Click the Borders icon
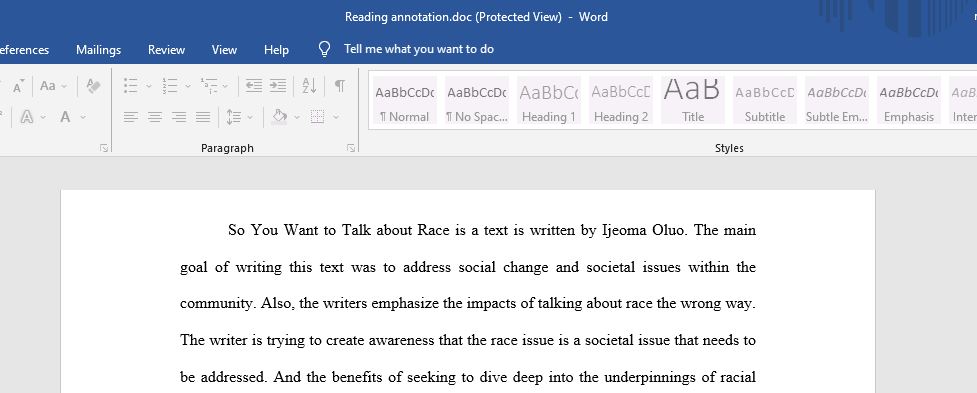The height and width of the screenshot is (393, 977). click(x=318, y=116)
